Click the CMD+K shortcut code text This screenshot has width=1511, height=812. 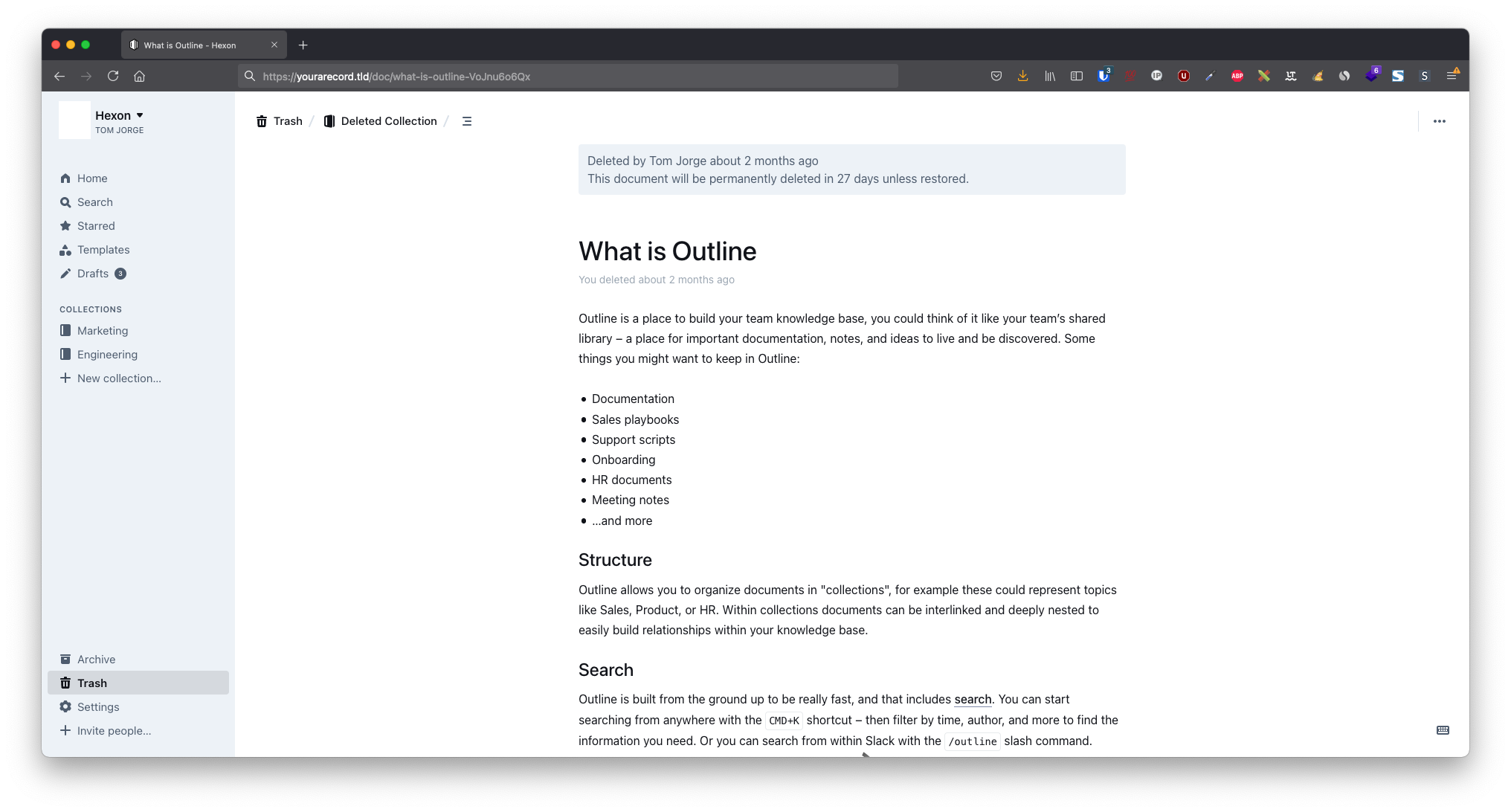(x=784, y=721)
